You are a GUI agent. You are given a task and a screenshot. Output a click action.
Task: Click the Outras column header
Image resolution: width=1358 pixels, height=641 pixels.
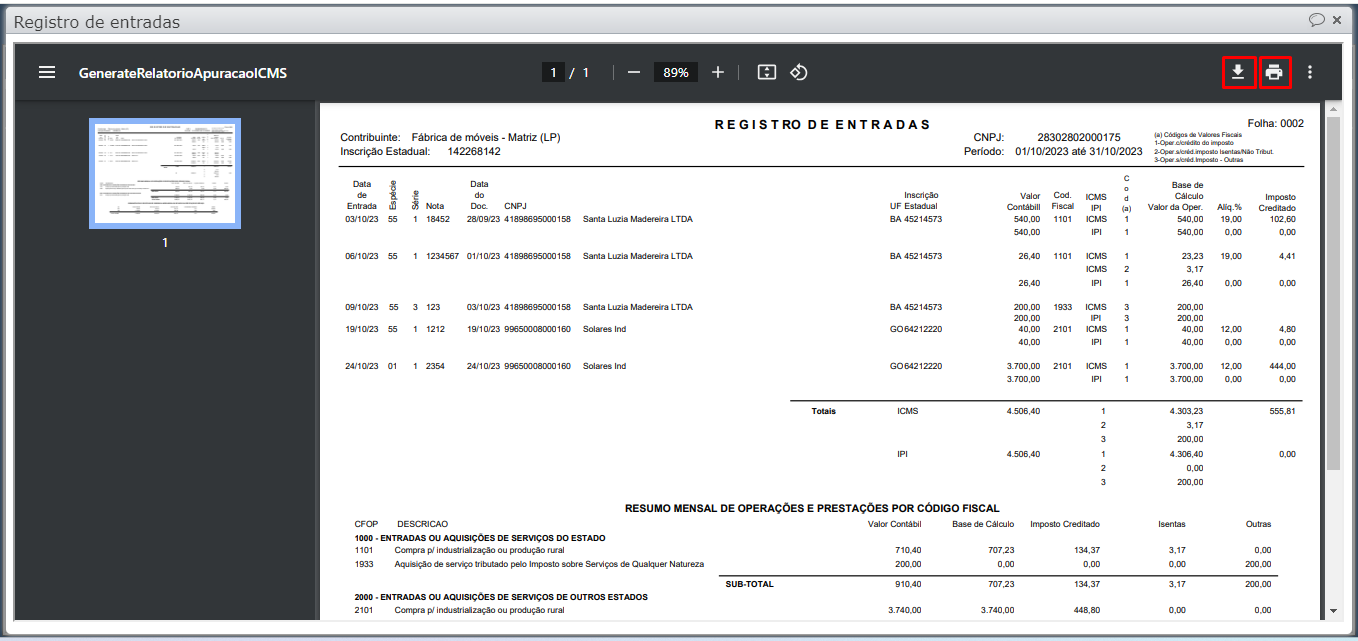pos(1259,524)
